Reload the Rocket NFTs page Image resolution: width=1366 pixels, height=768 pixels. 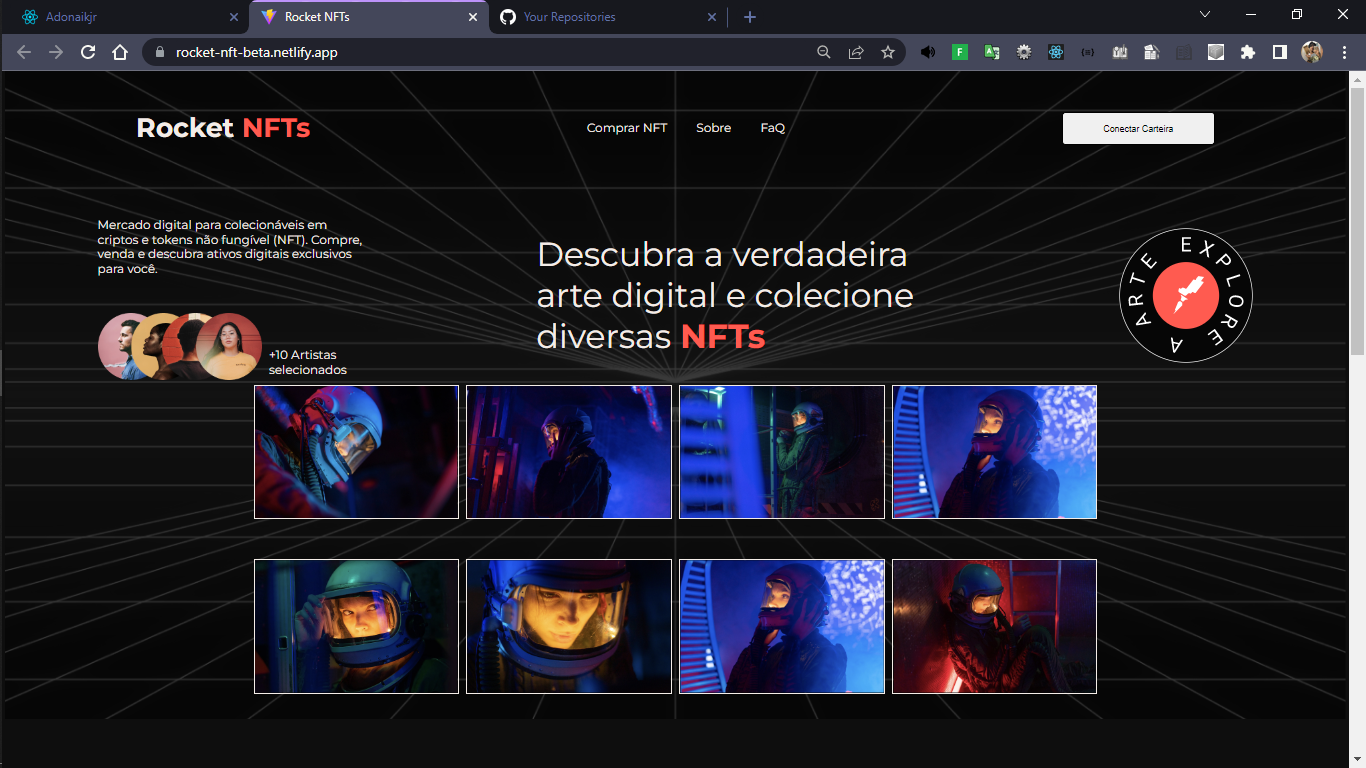tap(87, 52)
